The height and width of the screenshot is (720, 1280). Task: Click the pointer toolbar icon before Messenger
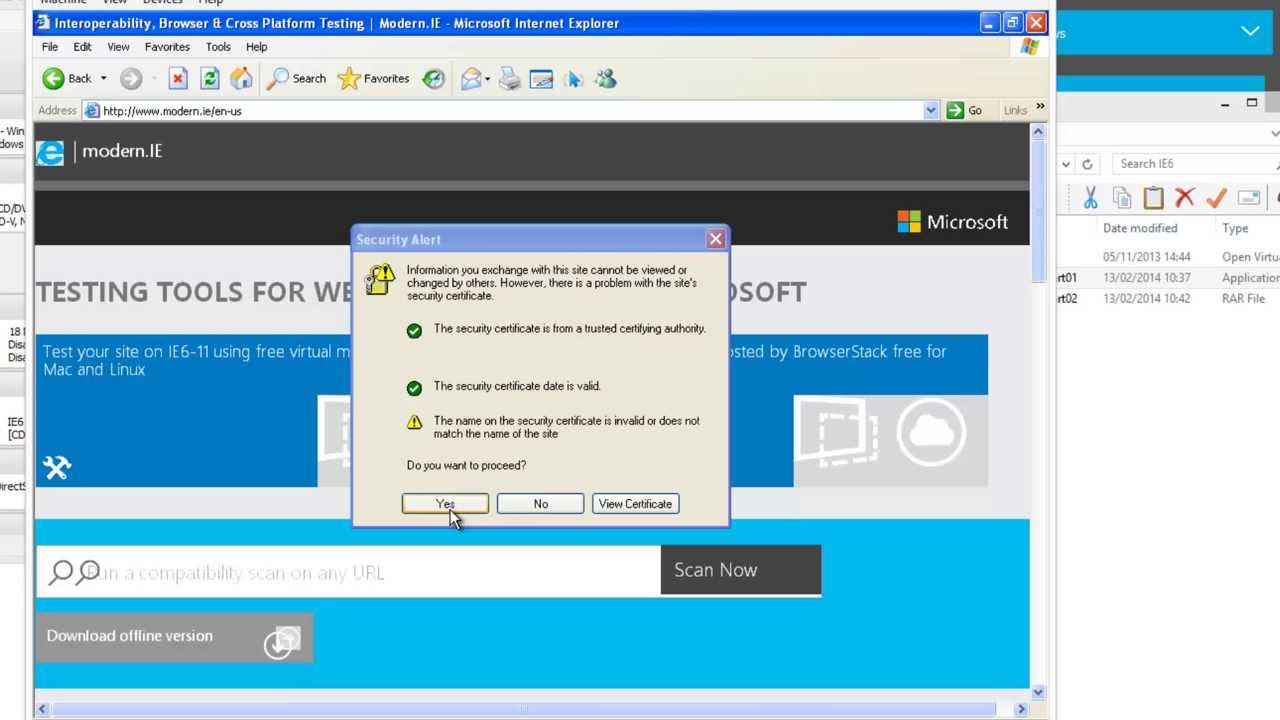[574, 78]
